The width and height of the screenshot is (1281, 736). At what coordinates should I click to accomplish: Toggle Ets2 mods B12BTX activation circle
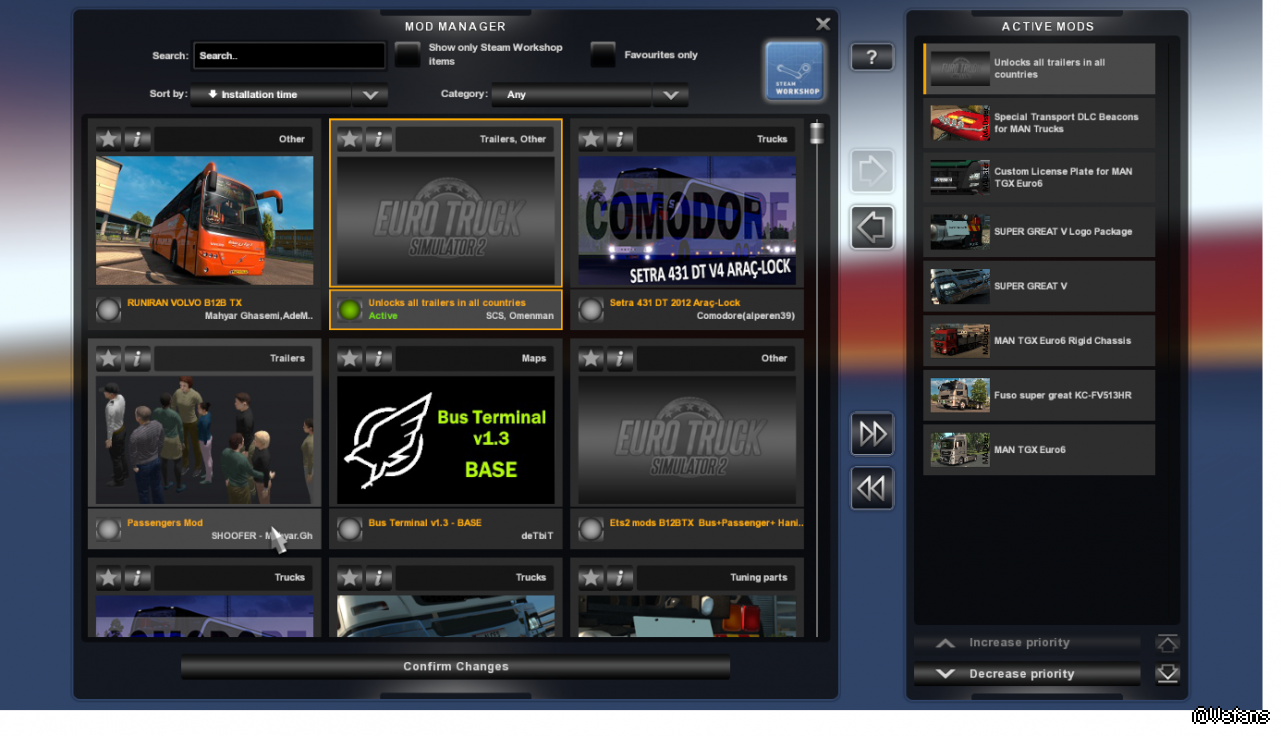coord(591,530)
